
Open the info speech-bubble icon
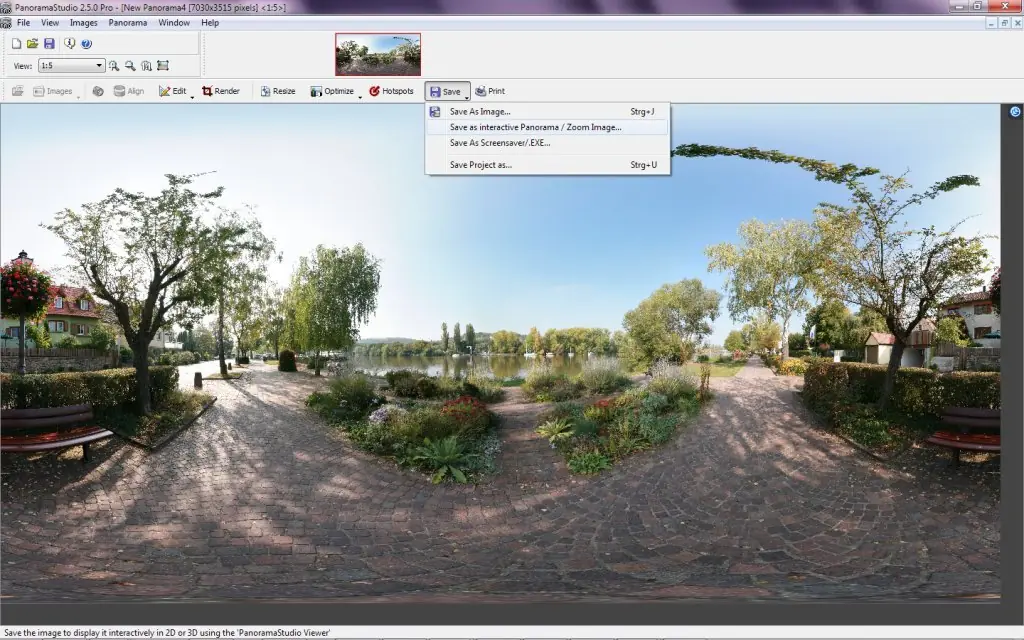[x=69, y=44]
